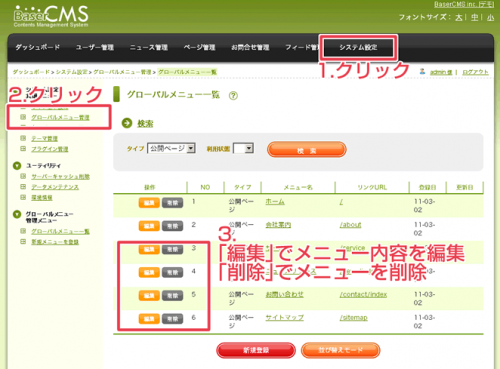Click the gray 削除 button in row 6
This screenshot has width=500, height=369.
[172, 319]
